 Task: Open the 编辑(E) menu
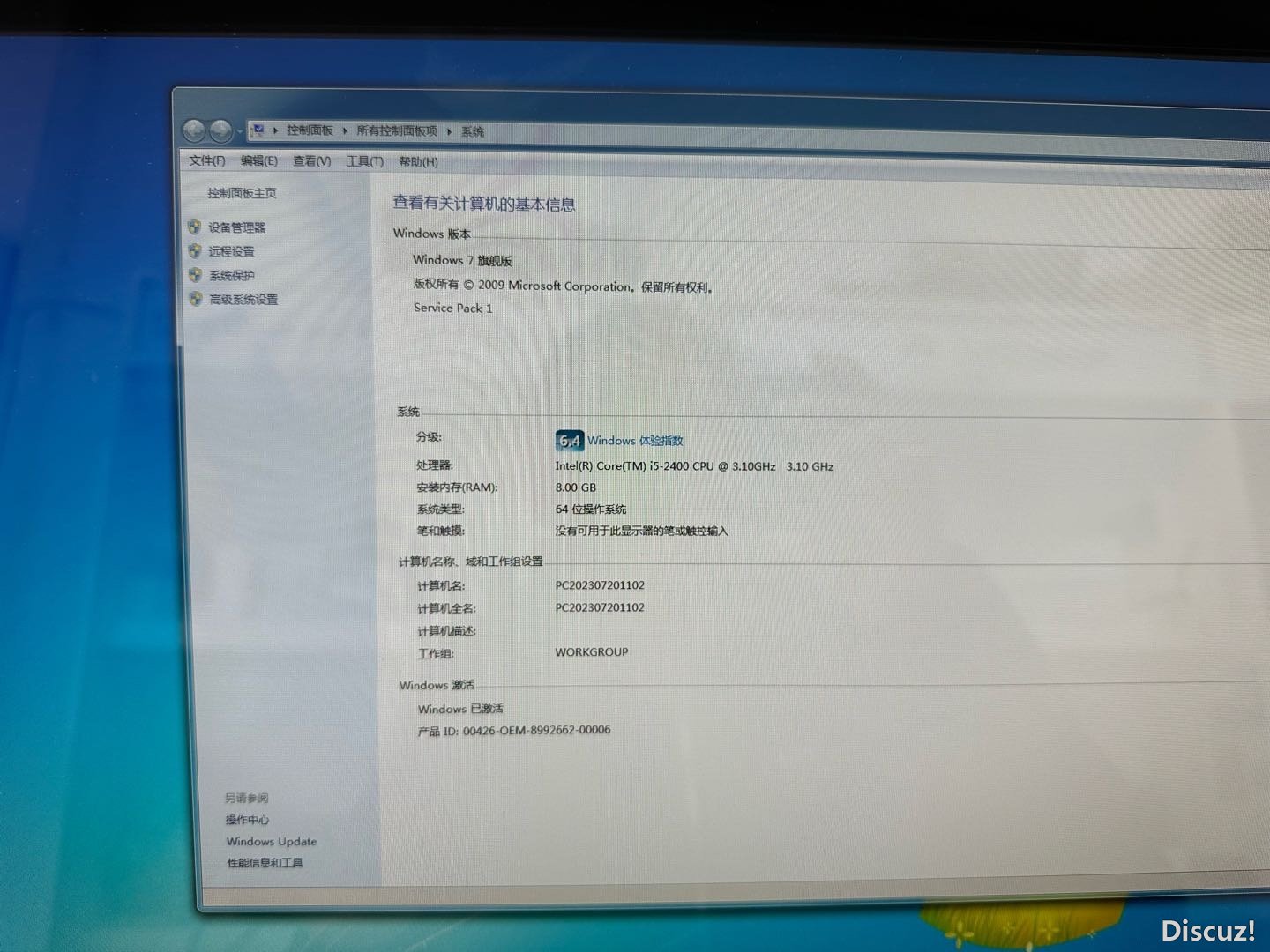pos(259,160)
